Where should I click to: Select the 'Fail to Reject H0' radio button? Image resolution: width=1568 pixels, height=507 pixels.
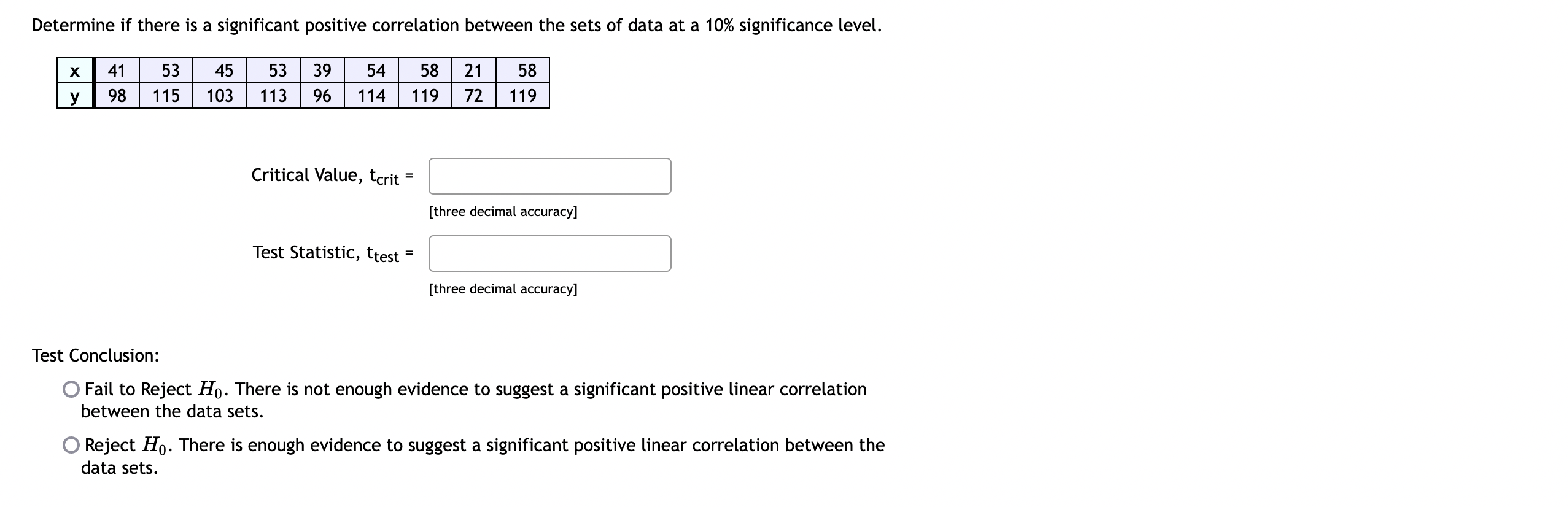71,389
